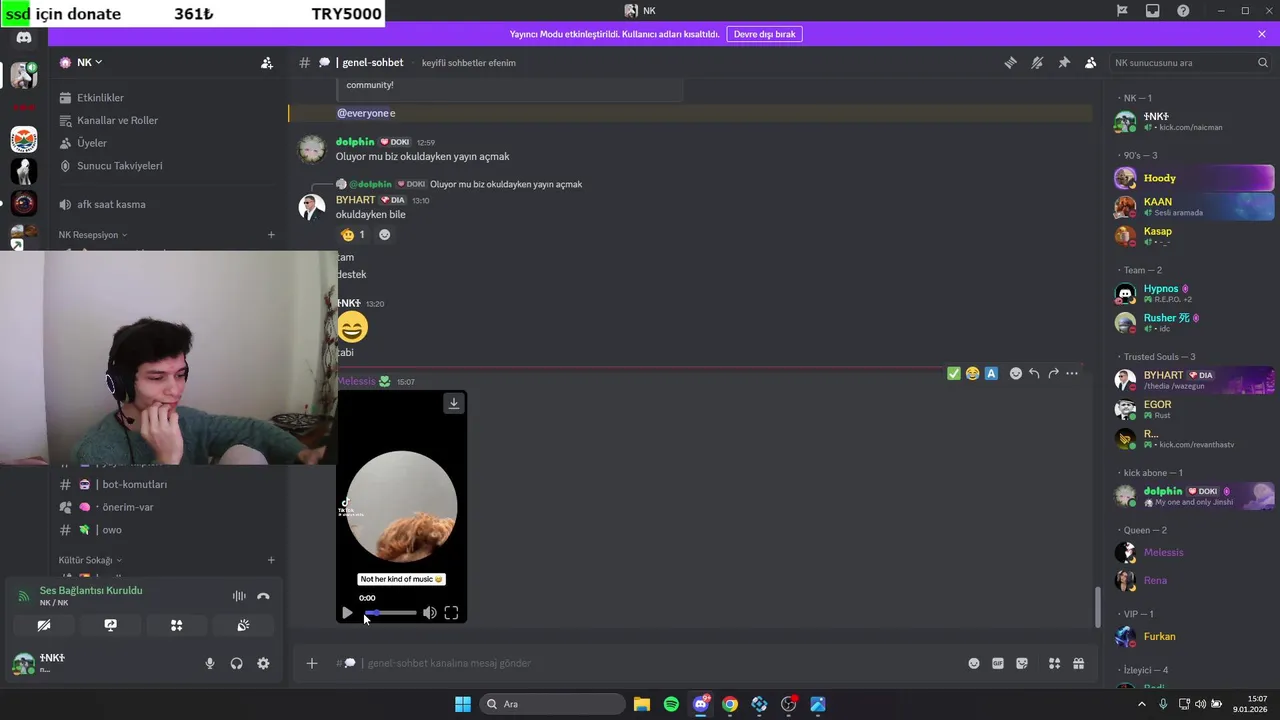Viewport: 1280px width, 720px height.
Task: Toggle the member list panel
Action: (x=1091, y=62)
